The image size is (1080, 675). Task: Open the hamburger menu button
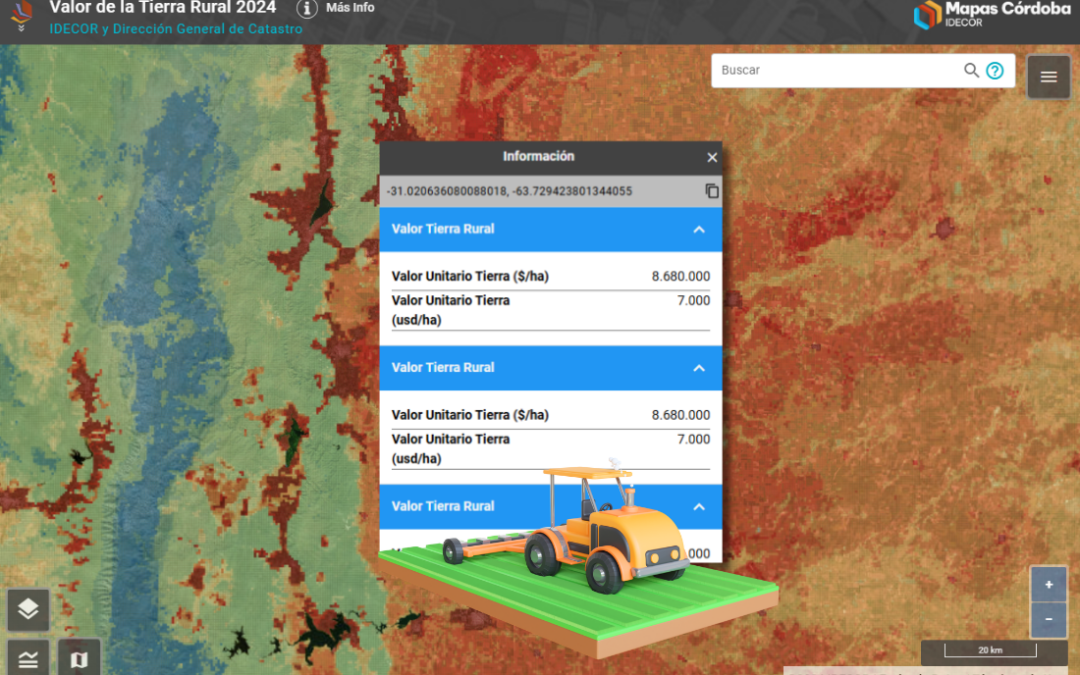(1048, 77)
